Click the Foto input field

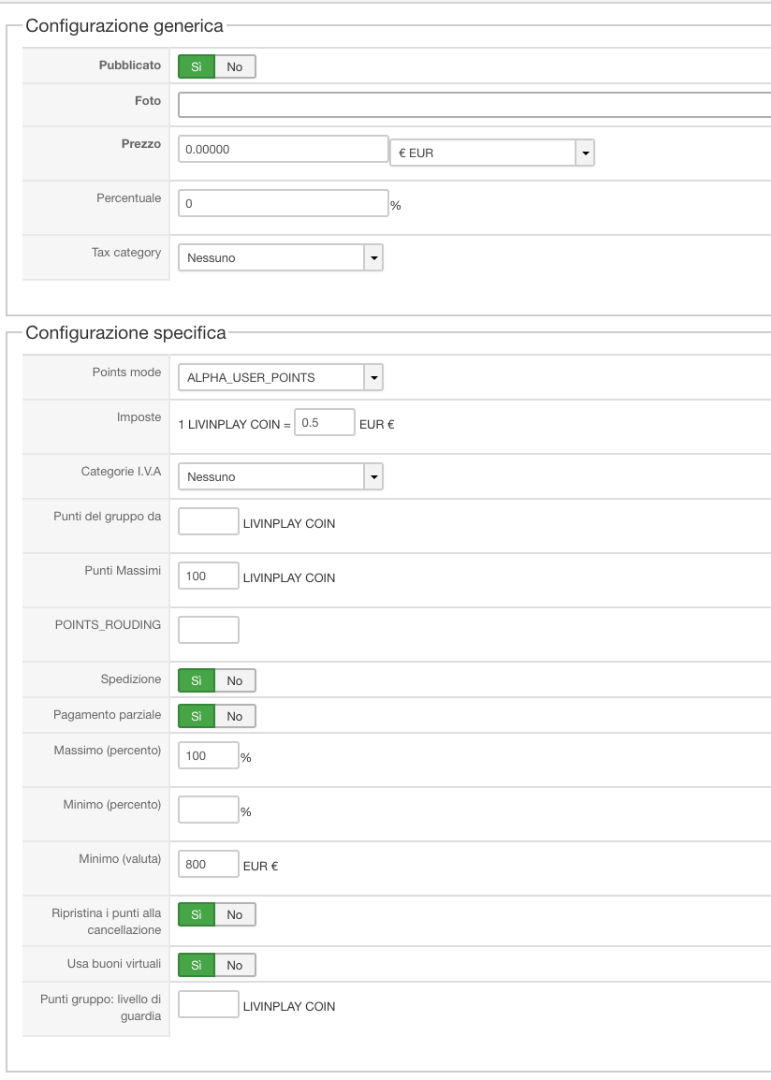474,105
